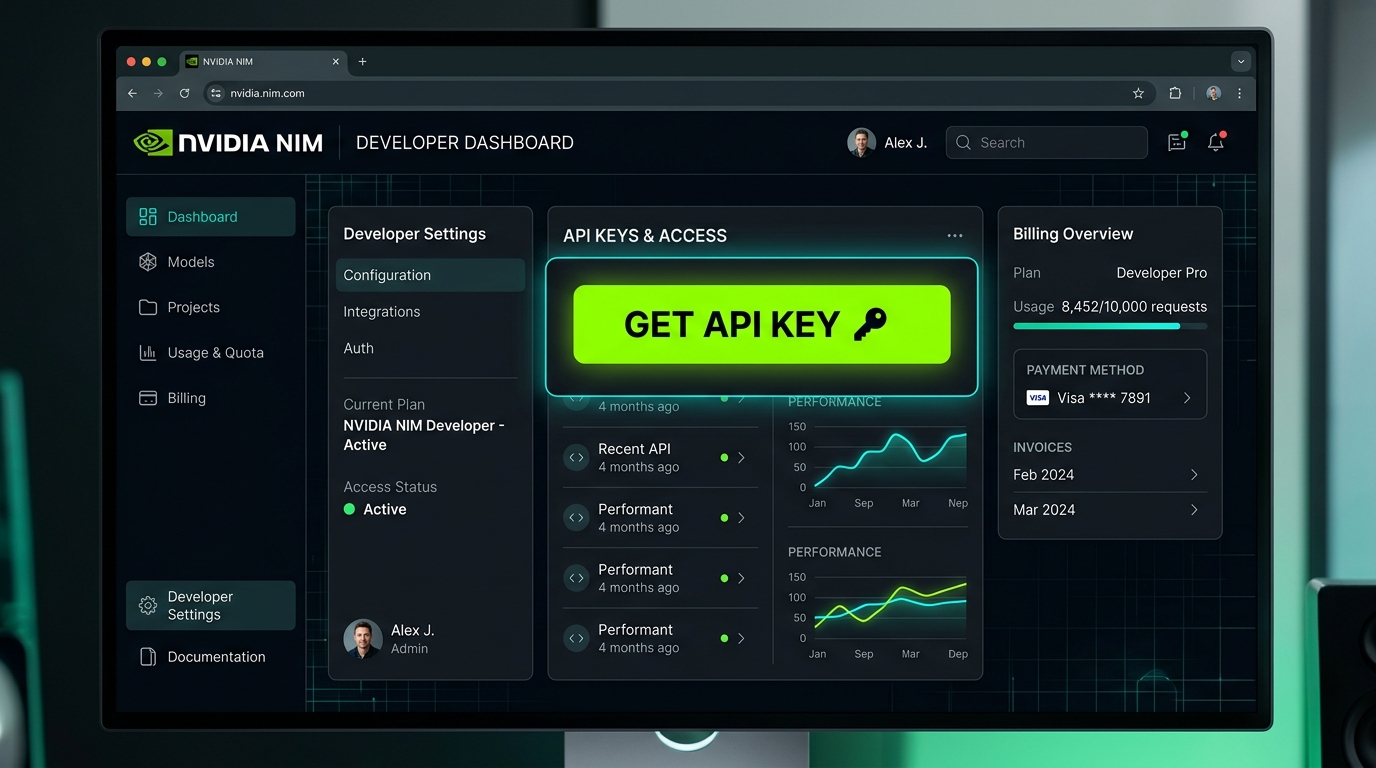Click the nvidia.nim.com address bar
This screenshot has height=768, width=1376.
pos(678,93)
